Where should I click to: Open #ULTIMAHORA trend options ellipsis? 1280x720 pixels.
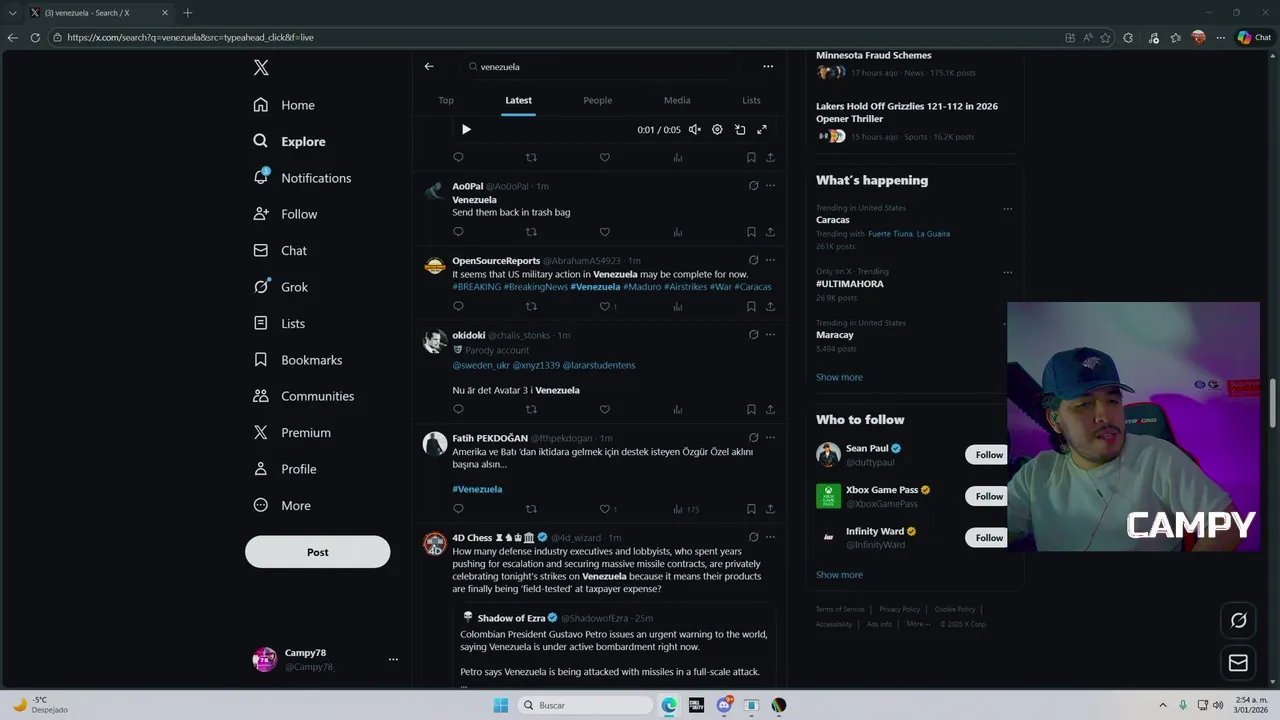click(1007, 272)
